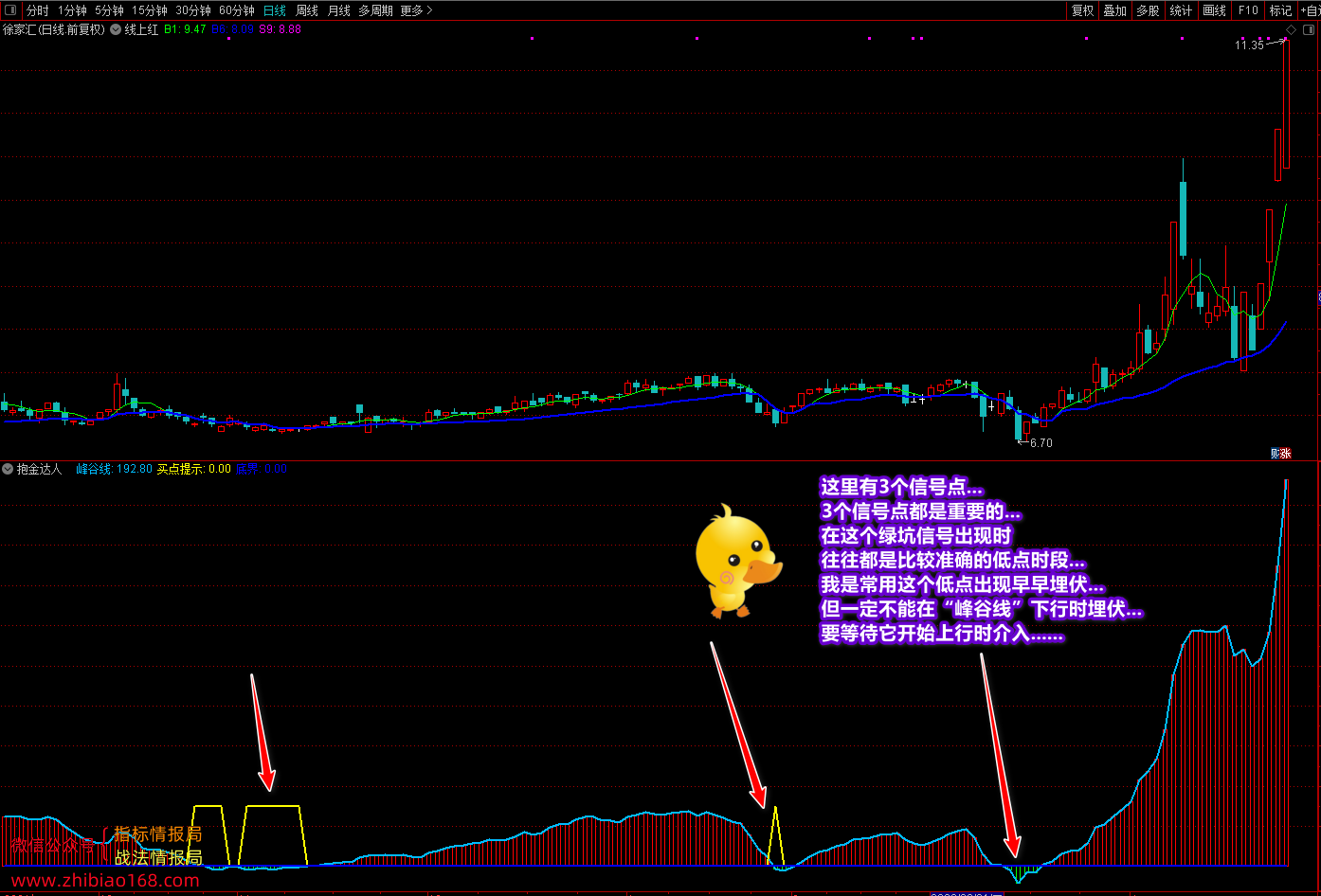Image resolution: width=1321 pixels, height=896 pixels.
Task: Click the S9: 8.88 value
Action: pos(280,29)
